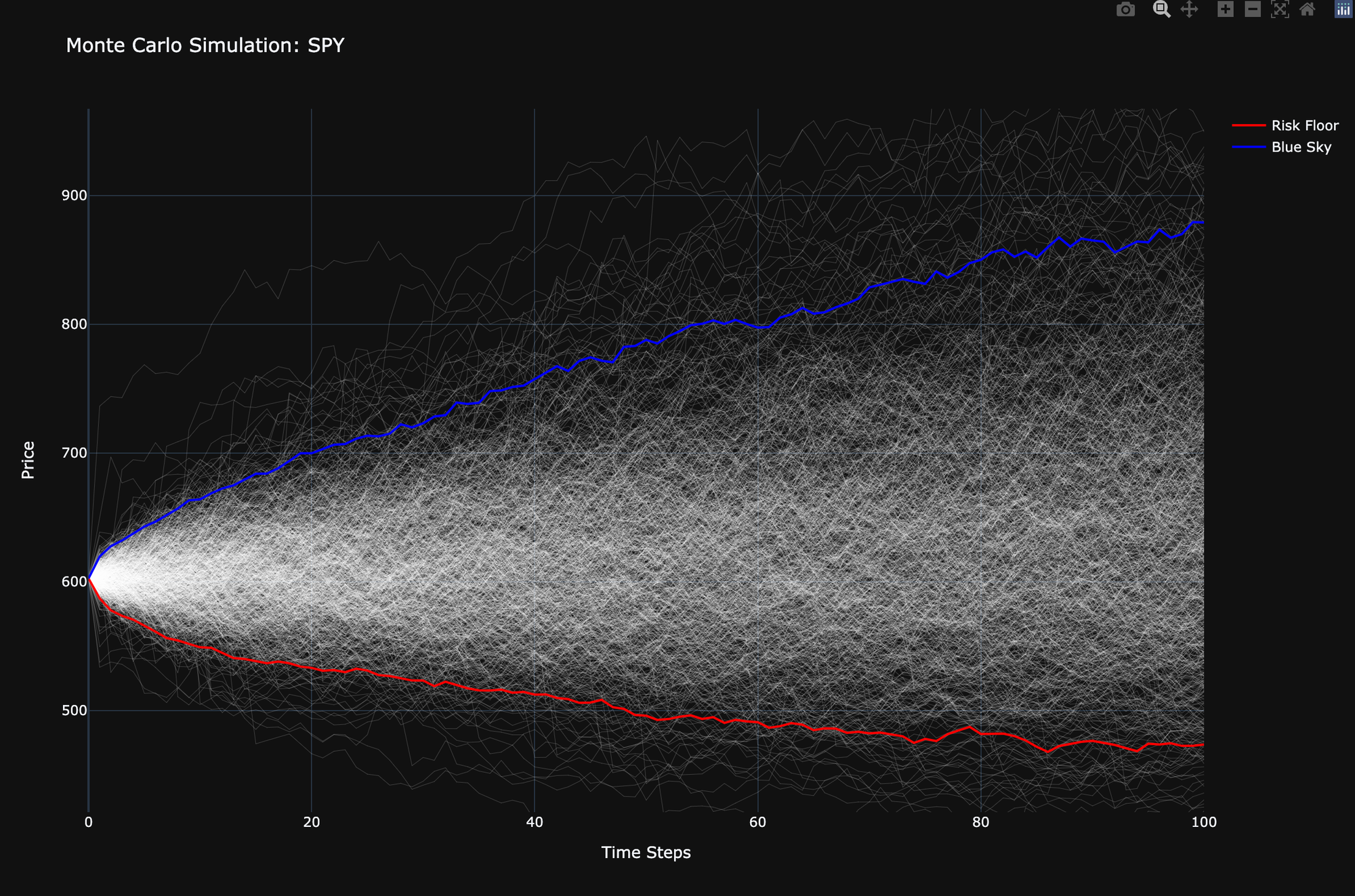The image size is (1355, 896).
Task: Select the Zoom tool in modebar
Action: click(1161, 9)
